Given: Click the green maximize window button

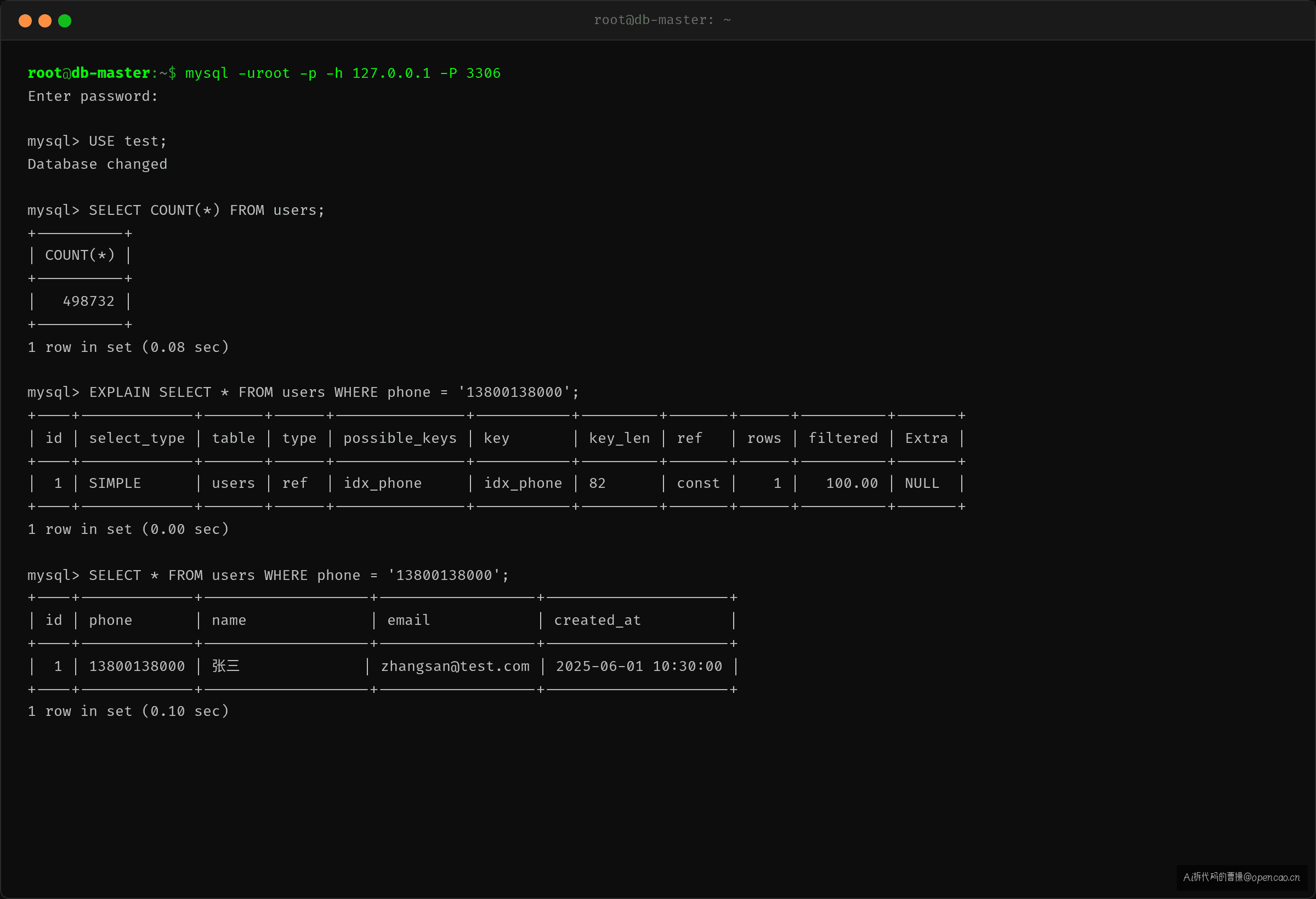Looking at the screenshot, I should coord(65,21).
